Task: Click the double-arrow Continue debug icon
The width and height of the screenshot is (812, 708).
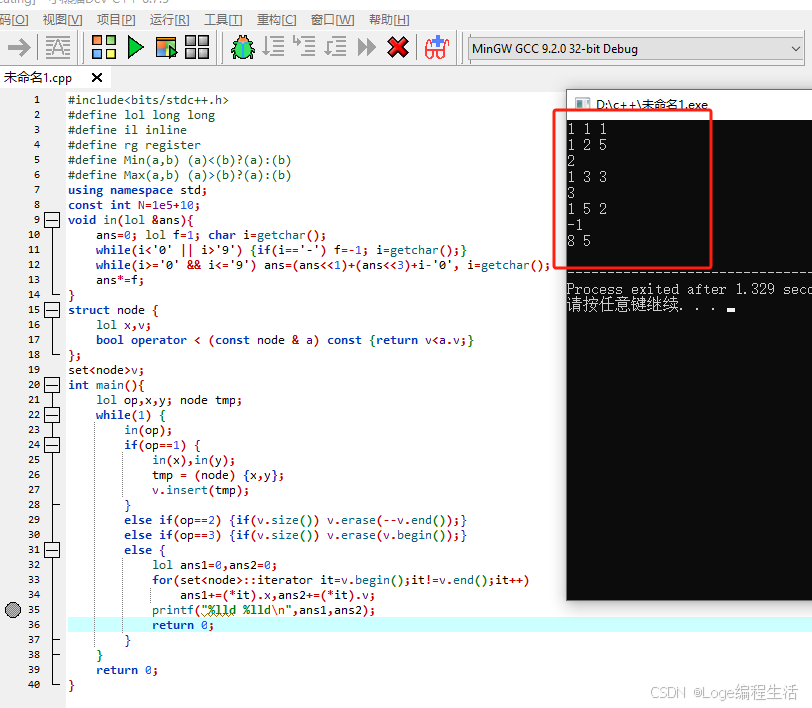Action: 367,48
